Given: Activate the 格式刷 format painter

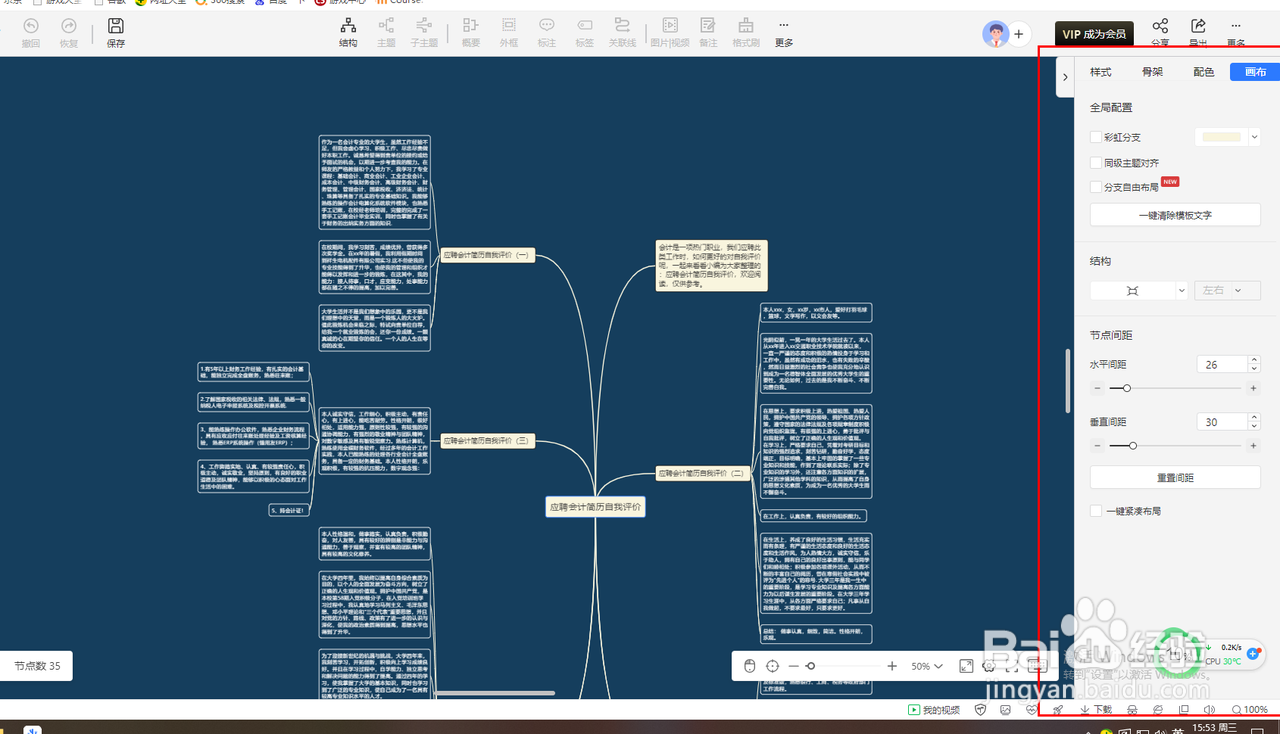Looking at the screenshot, I should point(746,26).
